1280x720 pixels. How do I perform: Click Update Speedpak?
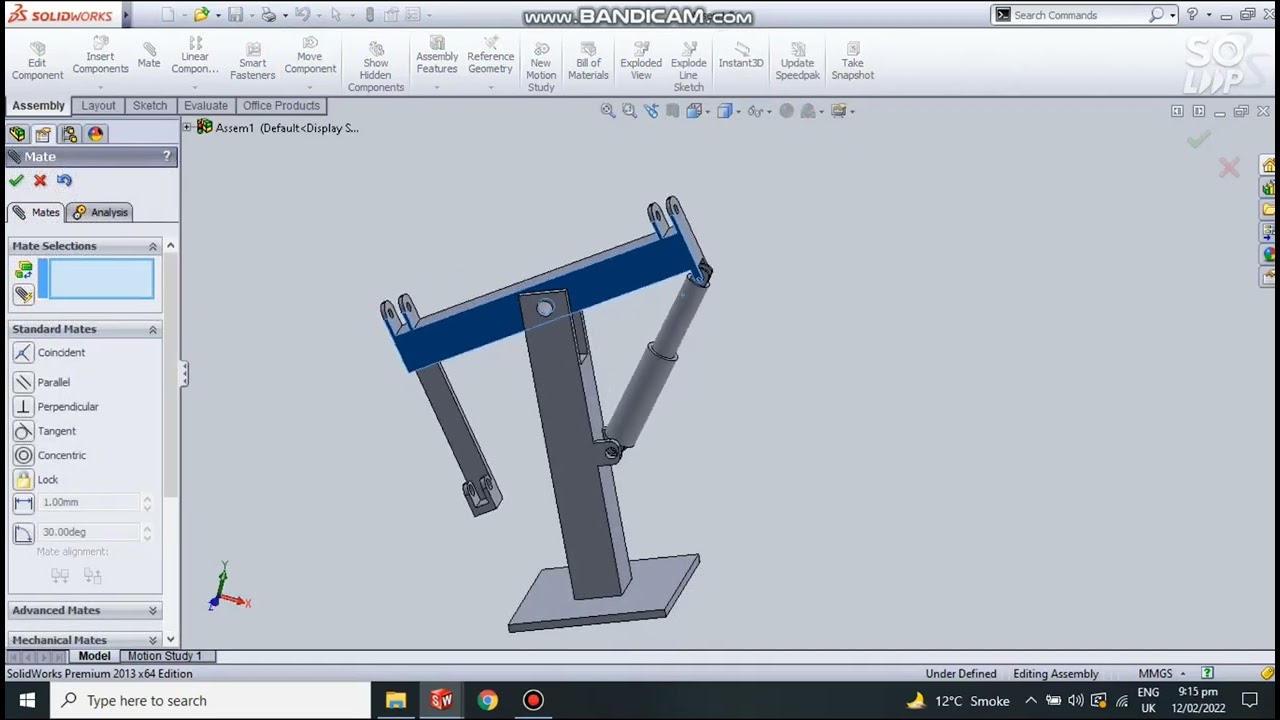click(x=798, y=61)
